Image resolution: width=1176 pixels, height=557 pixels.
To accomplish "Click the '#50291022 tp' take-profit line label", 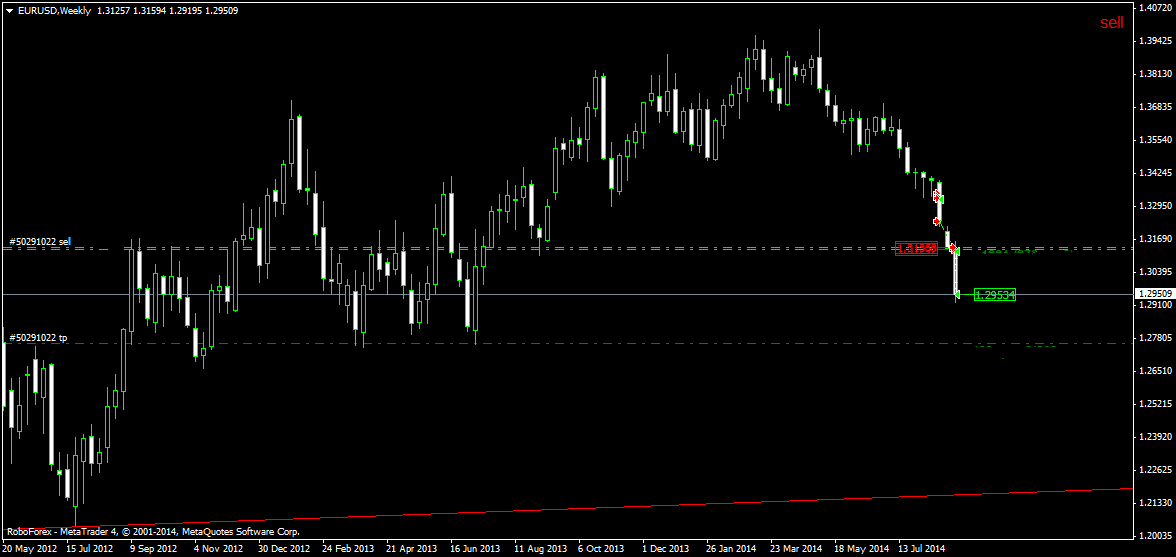I will [x=38, y=338].
